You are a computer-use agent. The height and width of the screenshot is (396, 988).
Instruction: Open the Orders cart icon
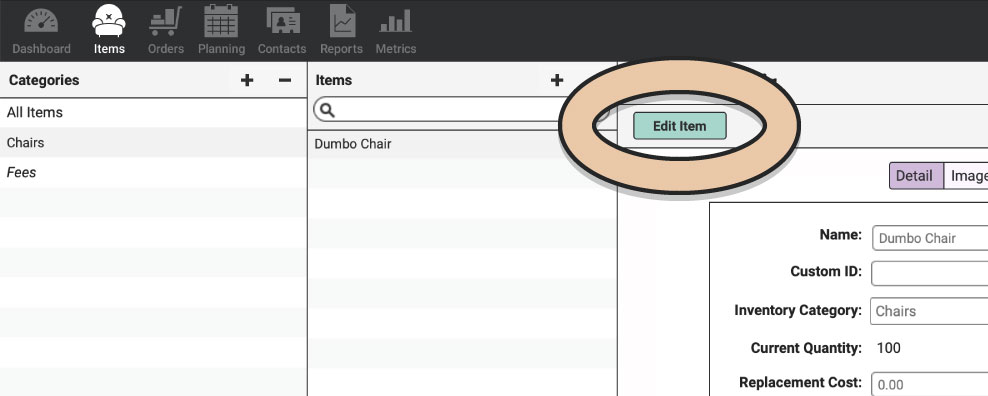166,21
